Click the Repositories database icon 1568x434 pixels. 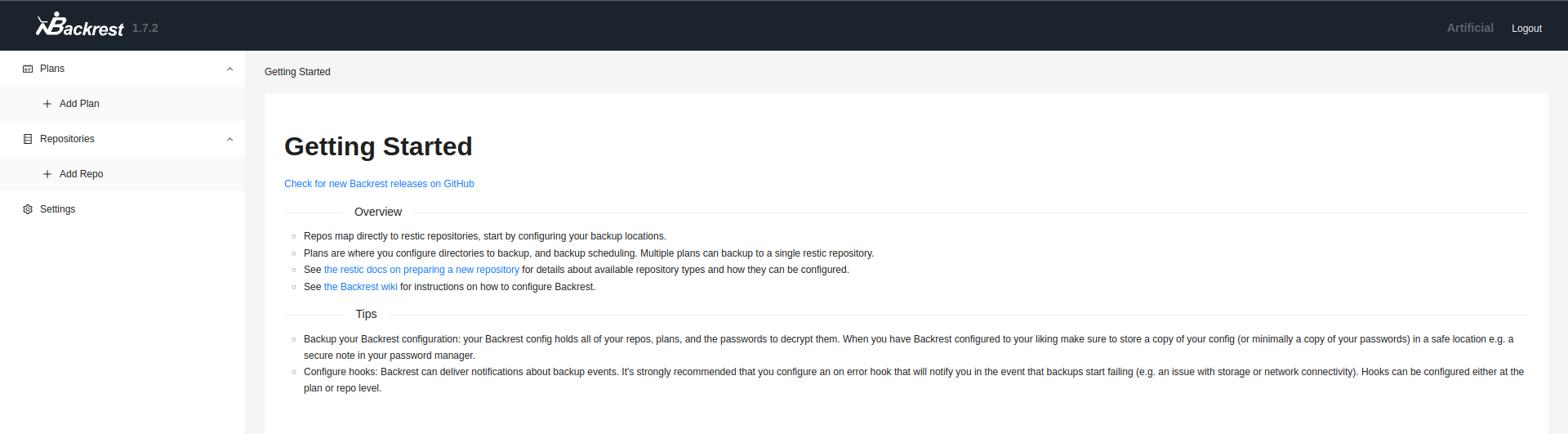click(28, 139)
